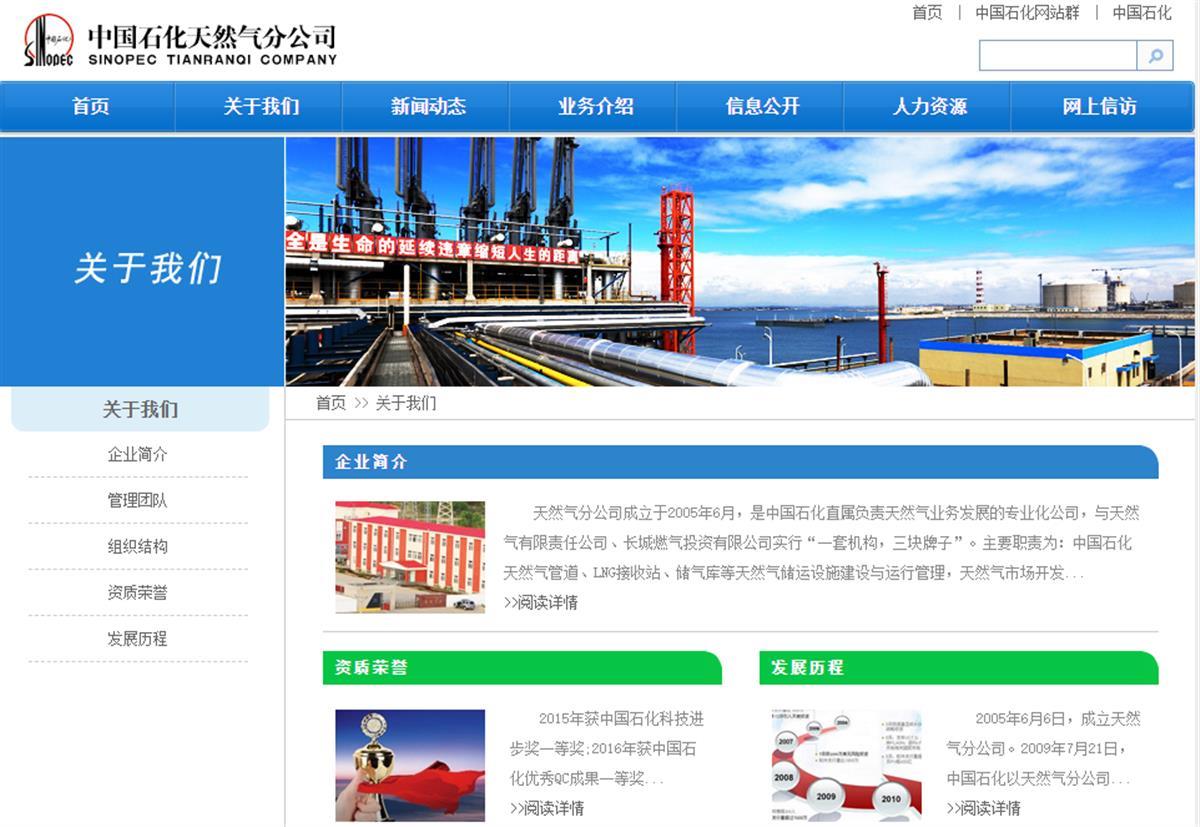The image size is (1200, 827).
Task: Open 人力资源 navigation item
Action: [x=929, y=107]
